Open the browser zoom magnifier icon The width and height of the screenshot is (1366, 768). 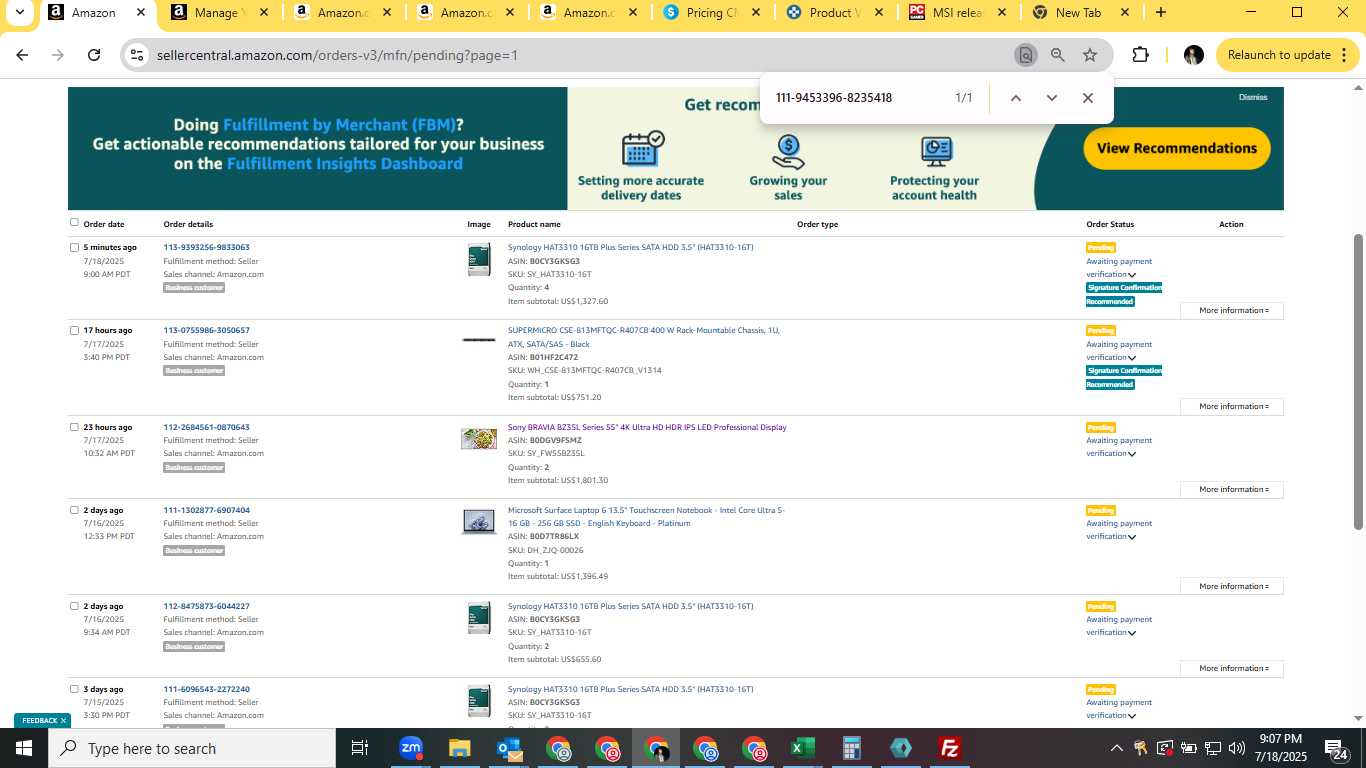[1057, 55]
